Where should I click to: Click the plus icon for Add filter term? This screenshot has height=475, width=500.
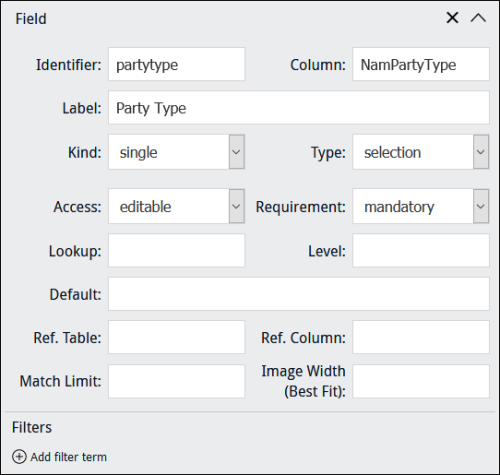pos(19,457)
